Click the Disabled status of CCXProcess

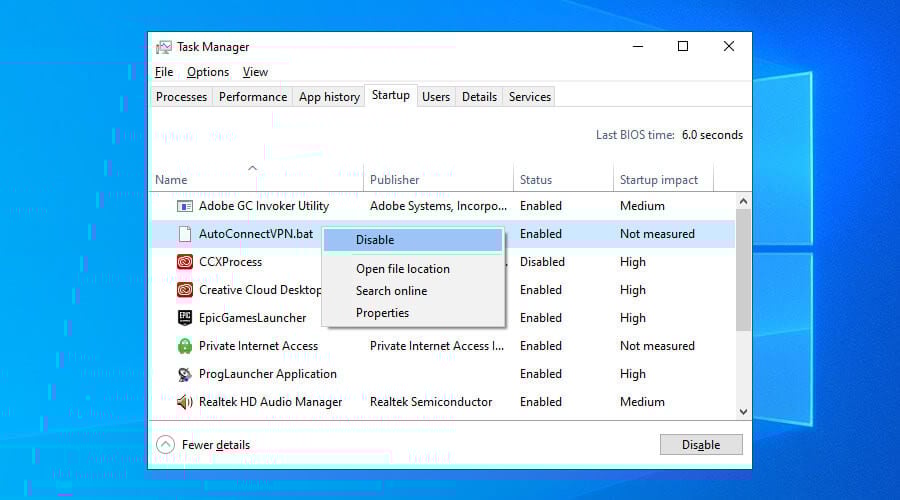[542, 262]
